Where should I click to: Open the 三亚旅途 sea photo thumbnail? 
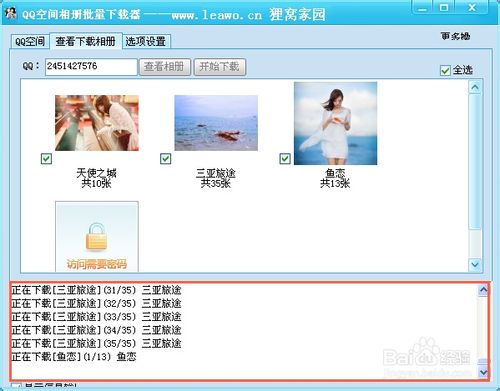coord(216,123)
